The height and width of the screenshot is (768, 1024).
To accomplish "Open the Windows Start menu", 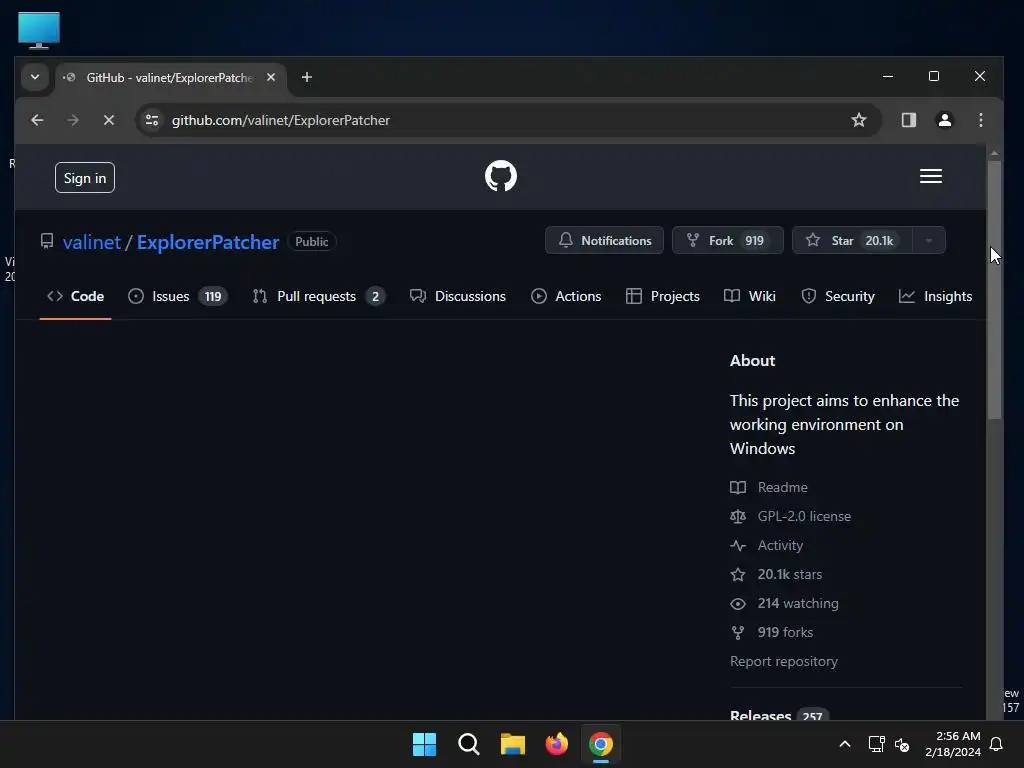I will coord(424,744).
